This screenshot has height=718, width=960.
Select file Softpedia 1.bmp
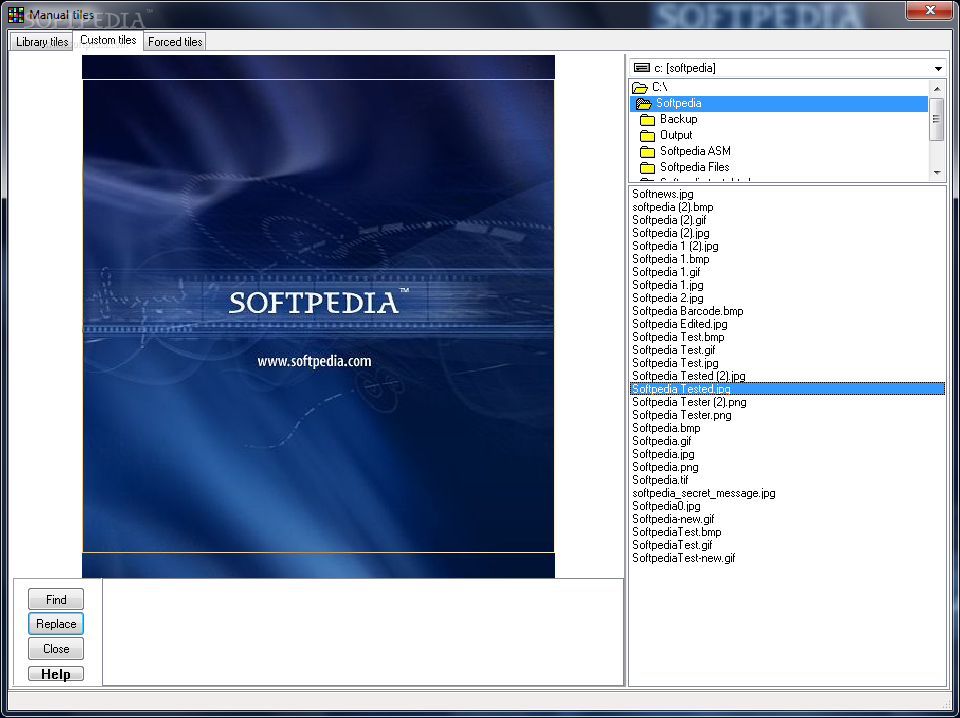(670, 259)
